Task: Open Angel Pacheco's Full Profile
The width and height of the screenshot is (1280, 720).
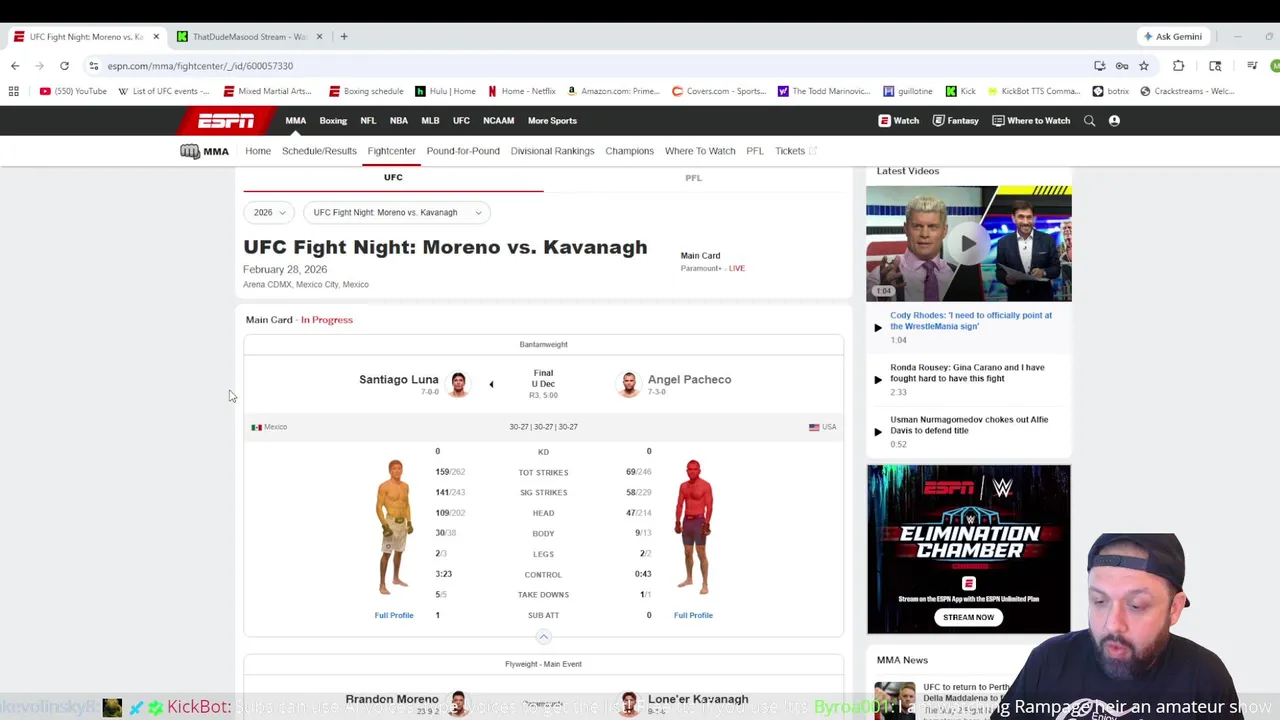Action: (x=693, y=615)
